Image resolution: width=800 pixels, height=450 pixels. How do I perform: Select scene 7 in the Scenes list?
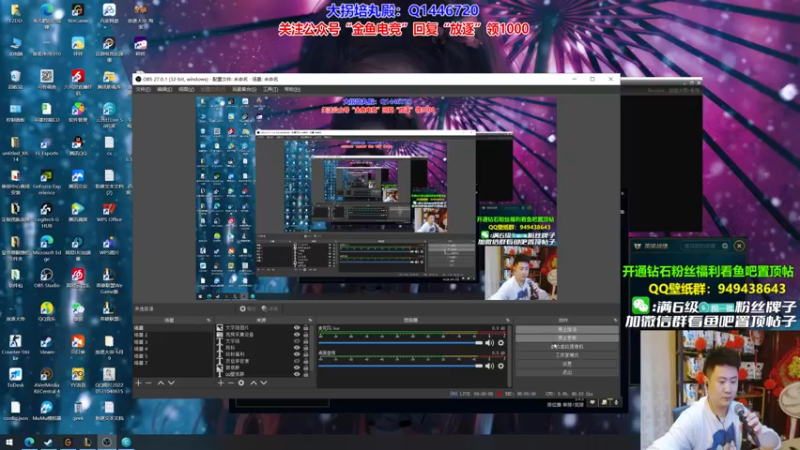click(172, 363)
